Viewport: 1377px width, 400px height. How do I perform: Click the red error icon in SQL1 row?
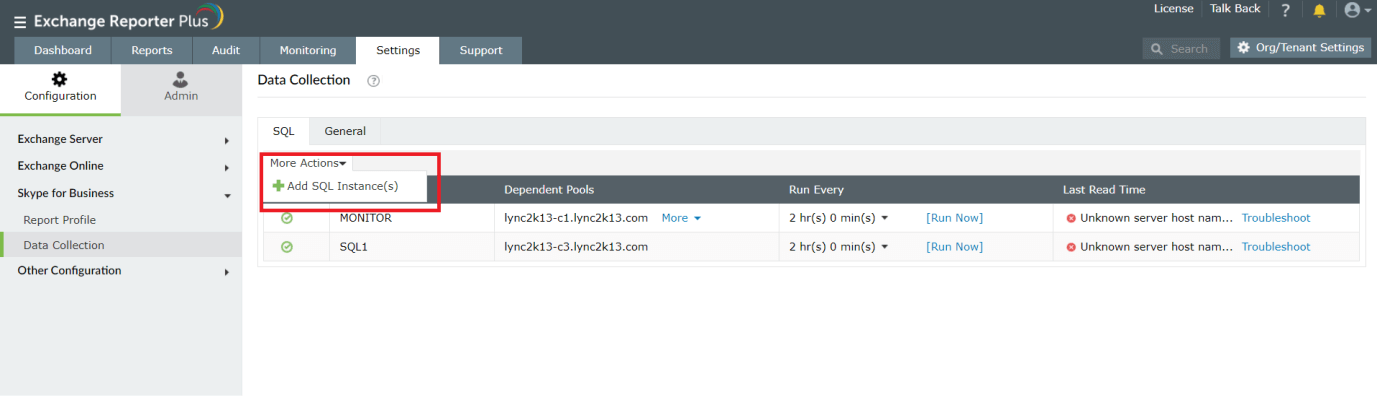[x=1071, y=247]
